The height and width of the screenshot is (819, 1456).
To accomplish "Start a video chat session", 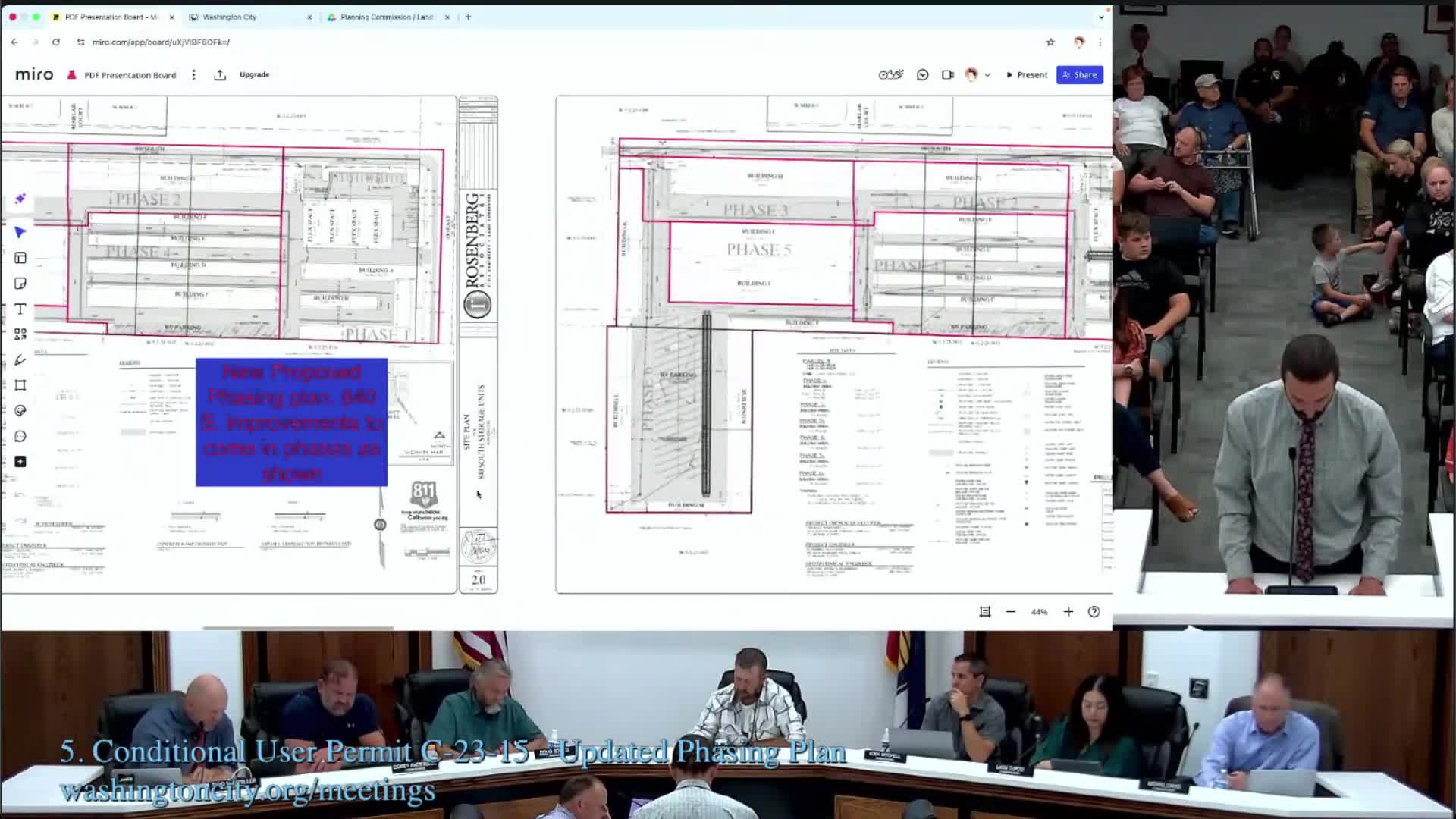I will pos(946,74).
